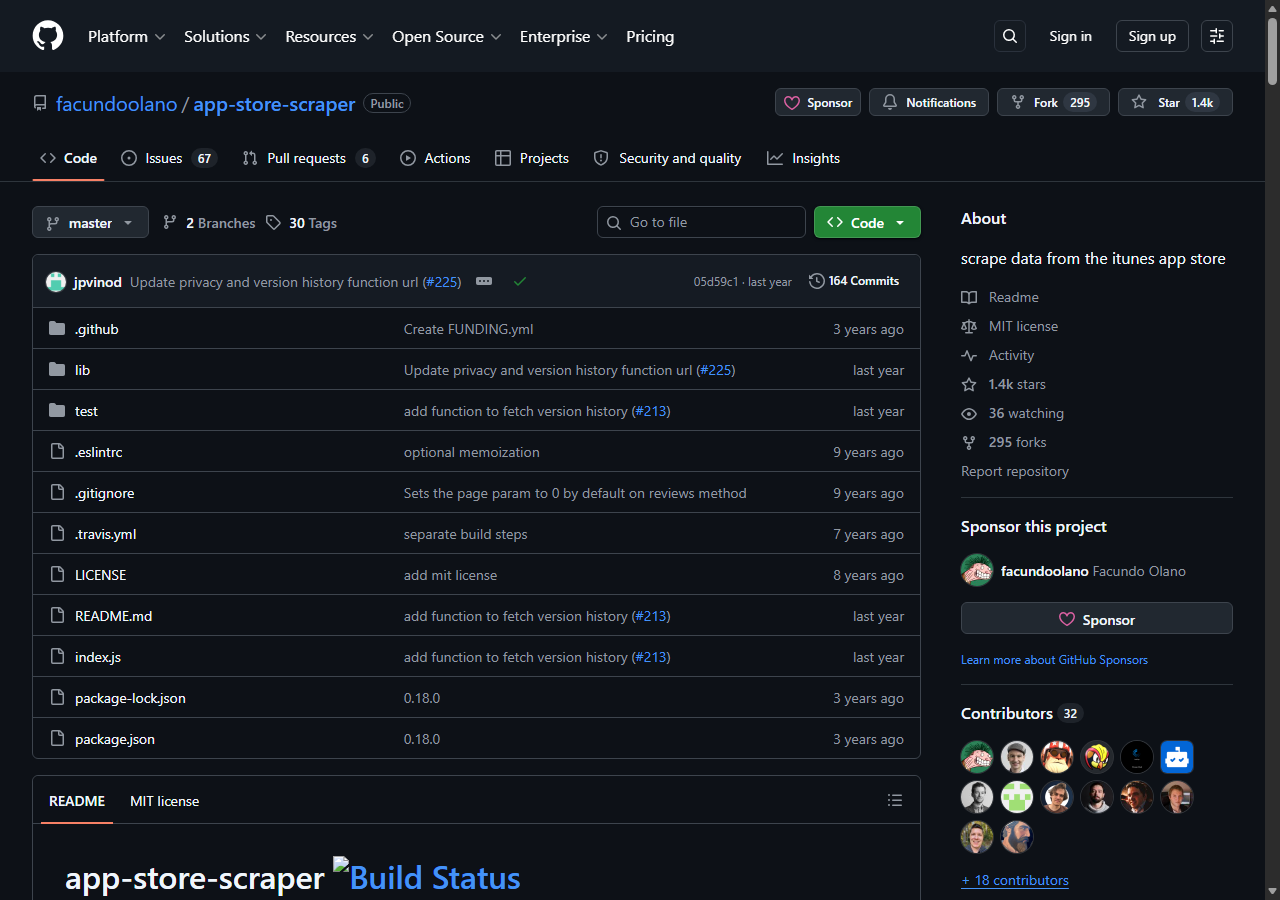Click large Sponsor button in sidebar
The image size is (1280, 900).
coord(1097,619)
